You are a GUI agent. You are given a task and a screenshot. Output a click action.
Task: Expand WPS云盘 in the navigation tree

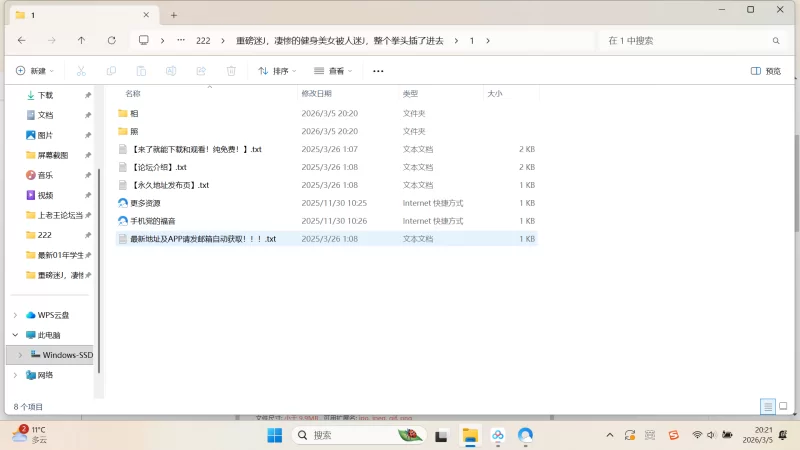(x=15, y=315)
